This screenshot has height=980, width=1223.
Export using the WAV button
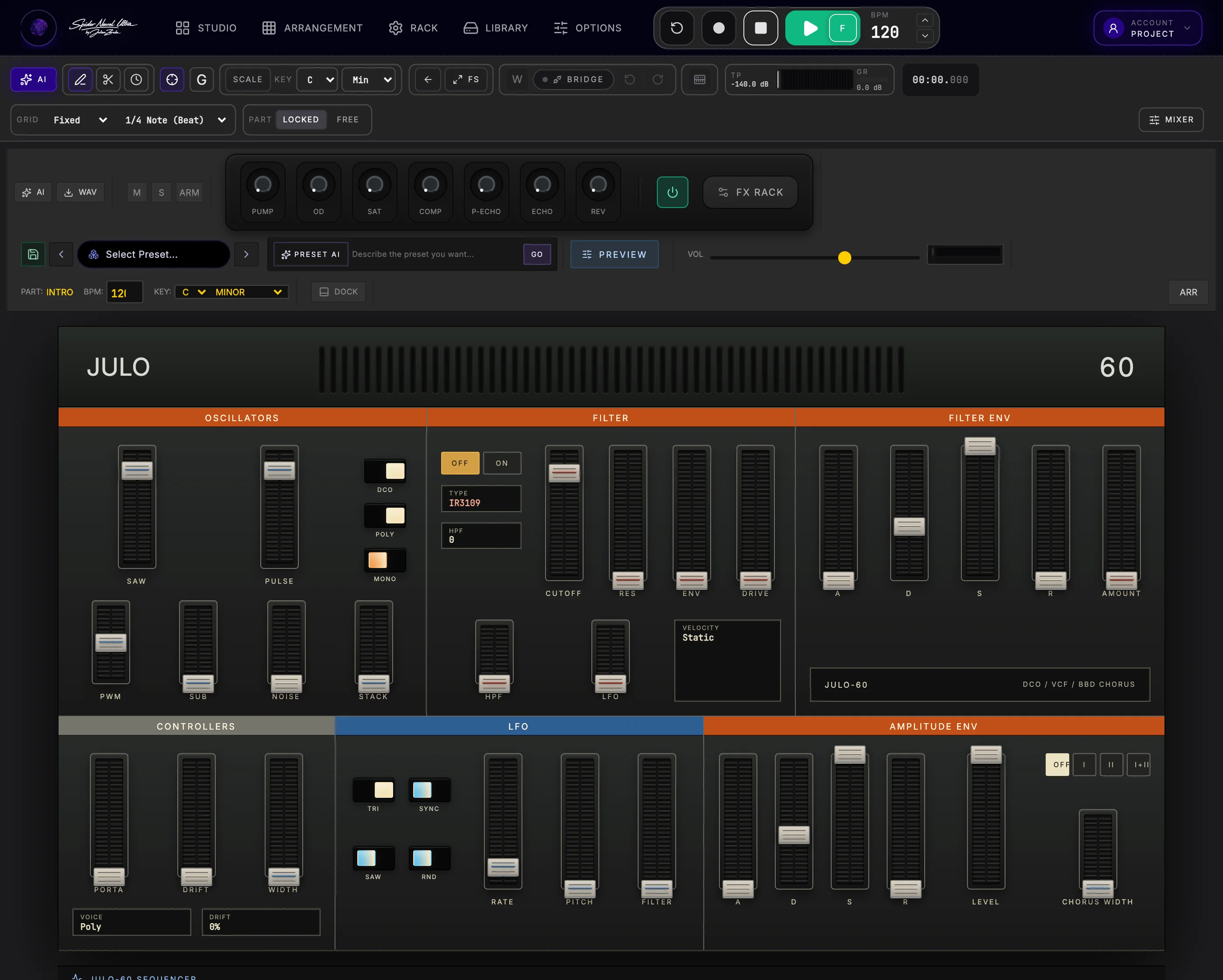click(80, 192)
